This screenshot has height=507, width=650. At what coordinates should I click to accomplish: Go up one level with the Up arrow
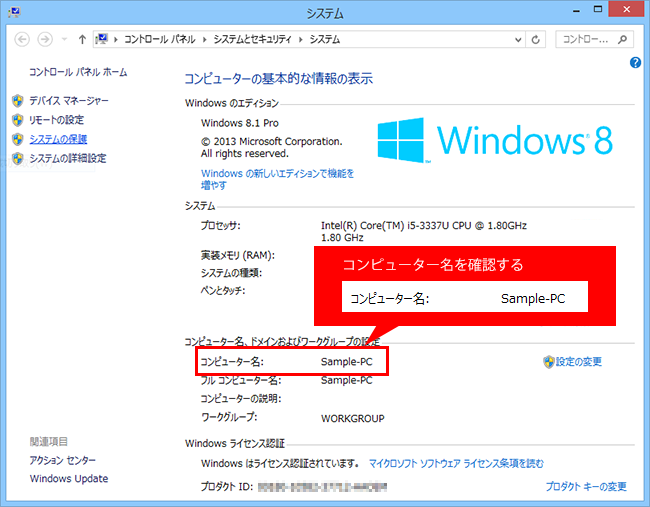[82, 39]
